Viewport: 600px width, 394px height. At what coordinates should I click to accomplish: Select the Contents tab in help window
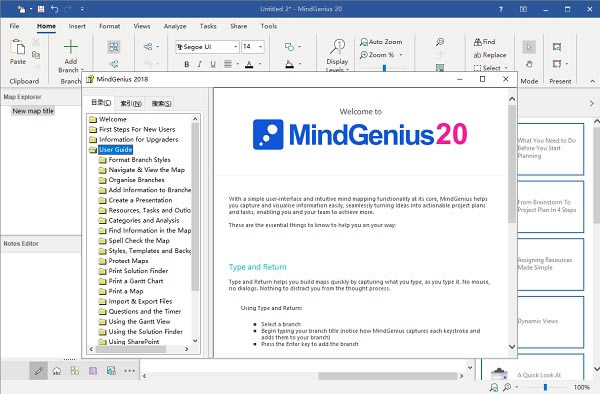point(101,103)
